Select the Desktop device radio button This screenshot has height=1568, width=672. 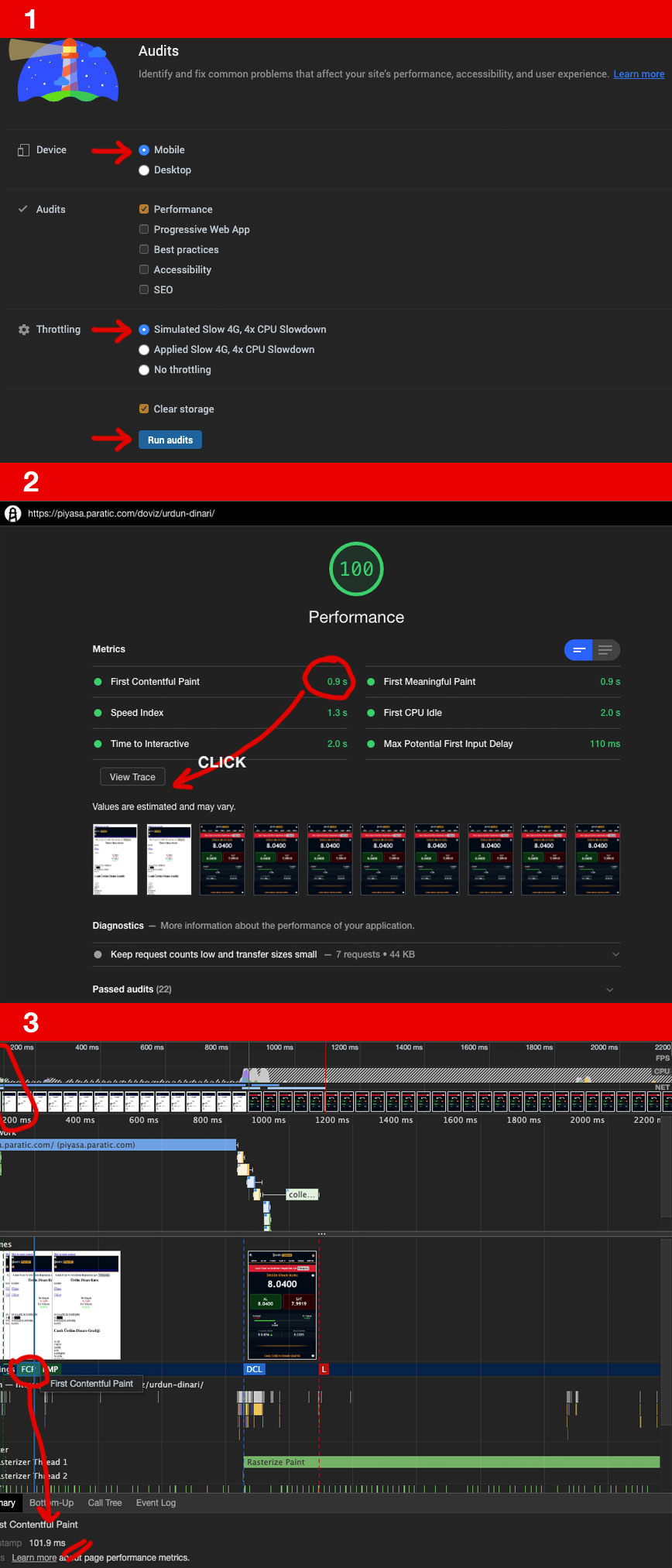(x=144, y=170)
